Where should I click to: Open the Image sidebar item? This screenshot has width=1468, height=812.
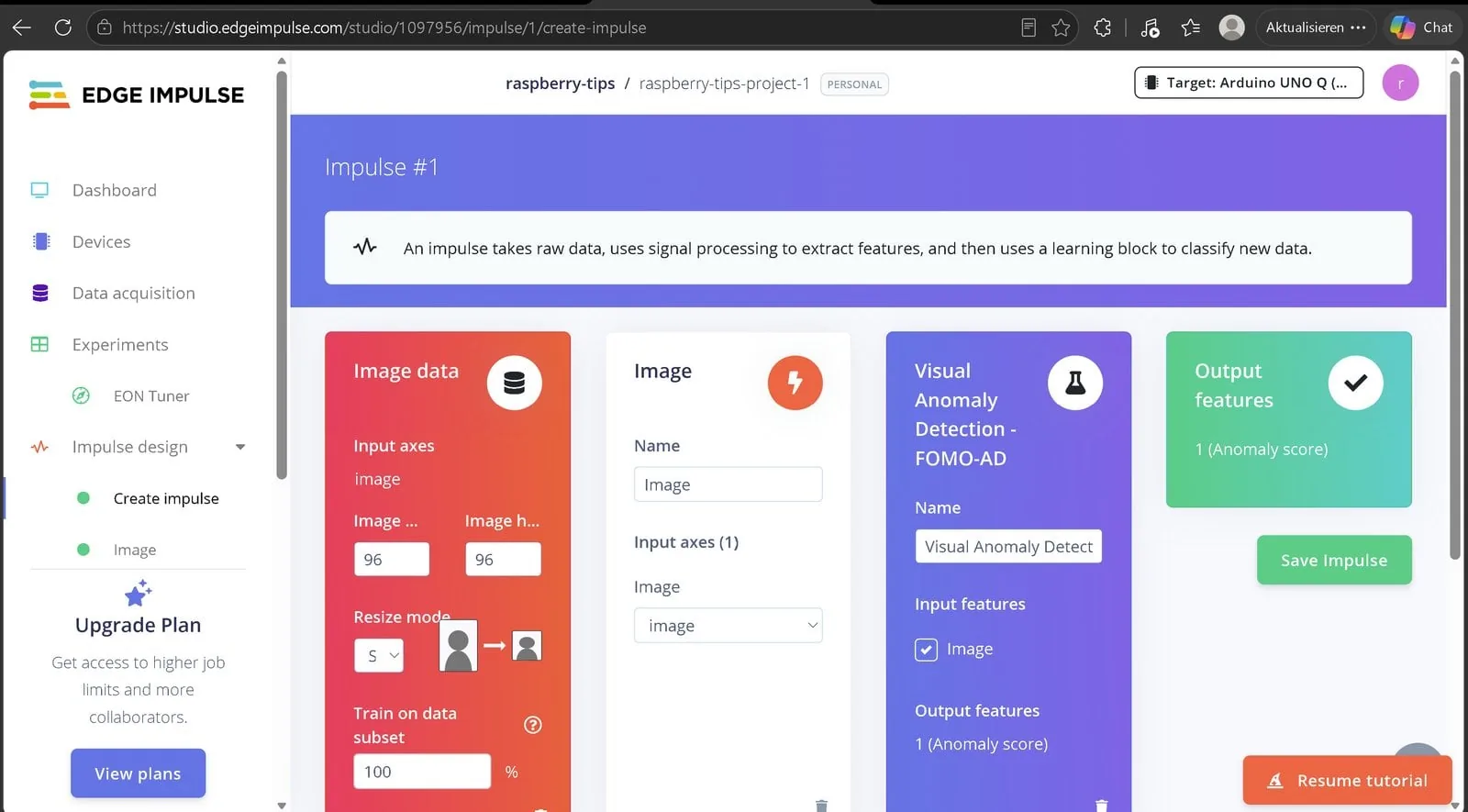(x=135, y=550)
